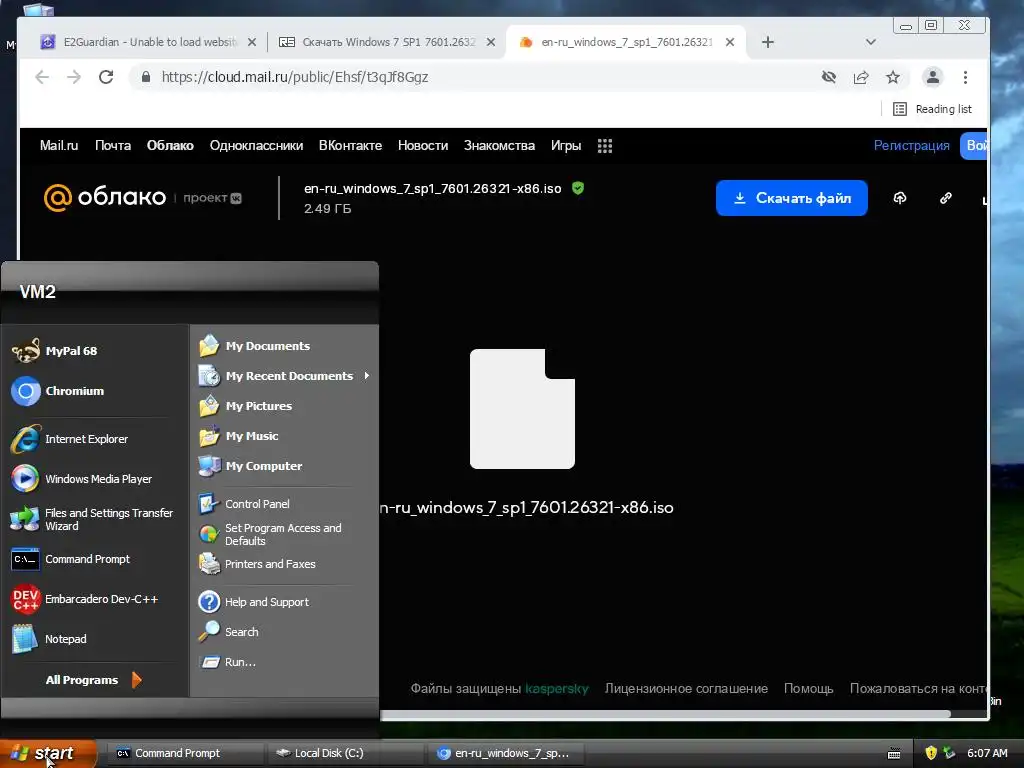Image resolution: width=1024 pixels, height=768 pixels.
Task: Select the en-ru_windows_7_sp1 active tab
Action: click(626, 42)
